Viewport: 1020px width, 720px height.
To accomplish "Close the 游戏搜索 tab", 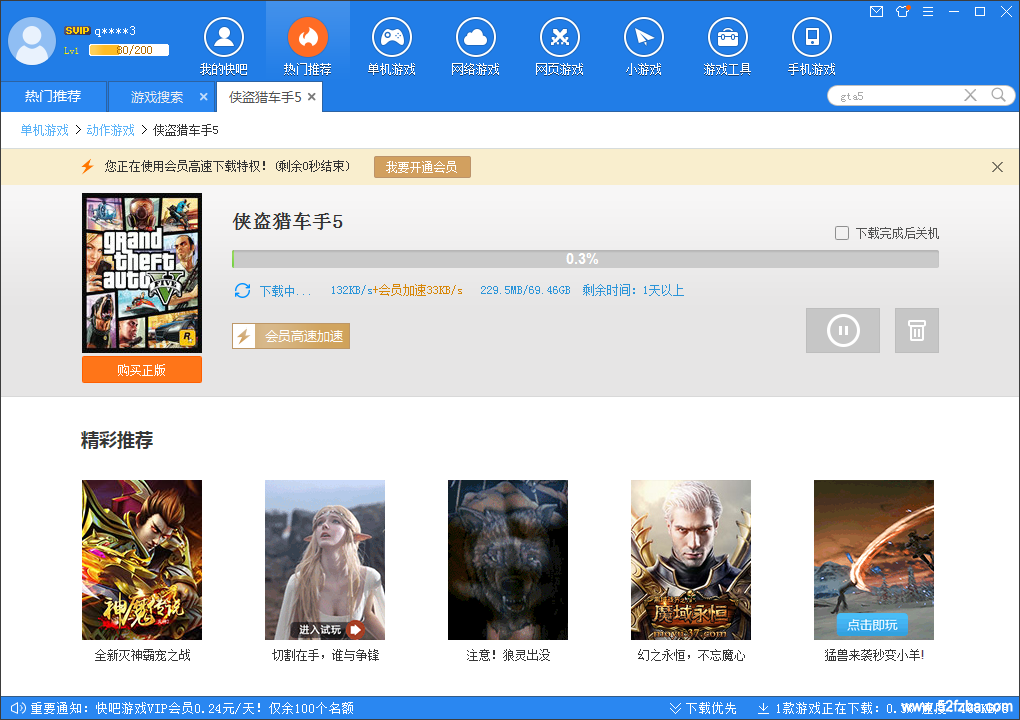I will click(204, 97).
